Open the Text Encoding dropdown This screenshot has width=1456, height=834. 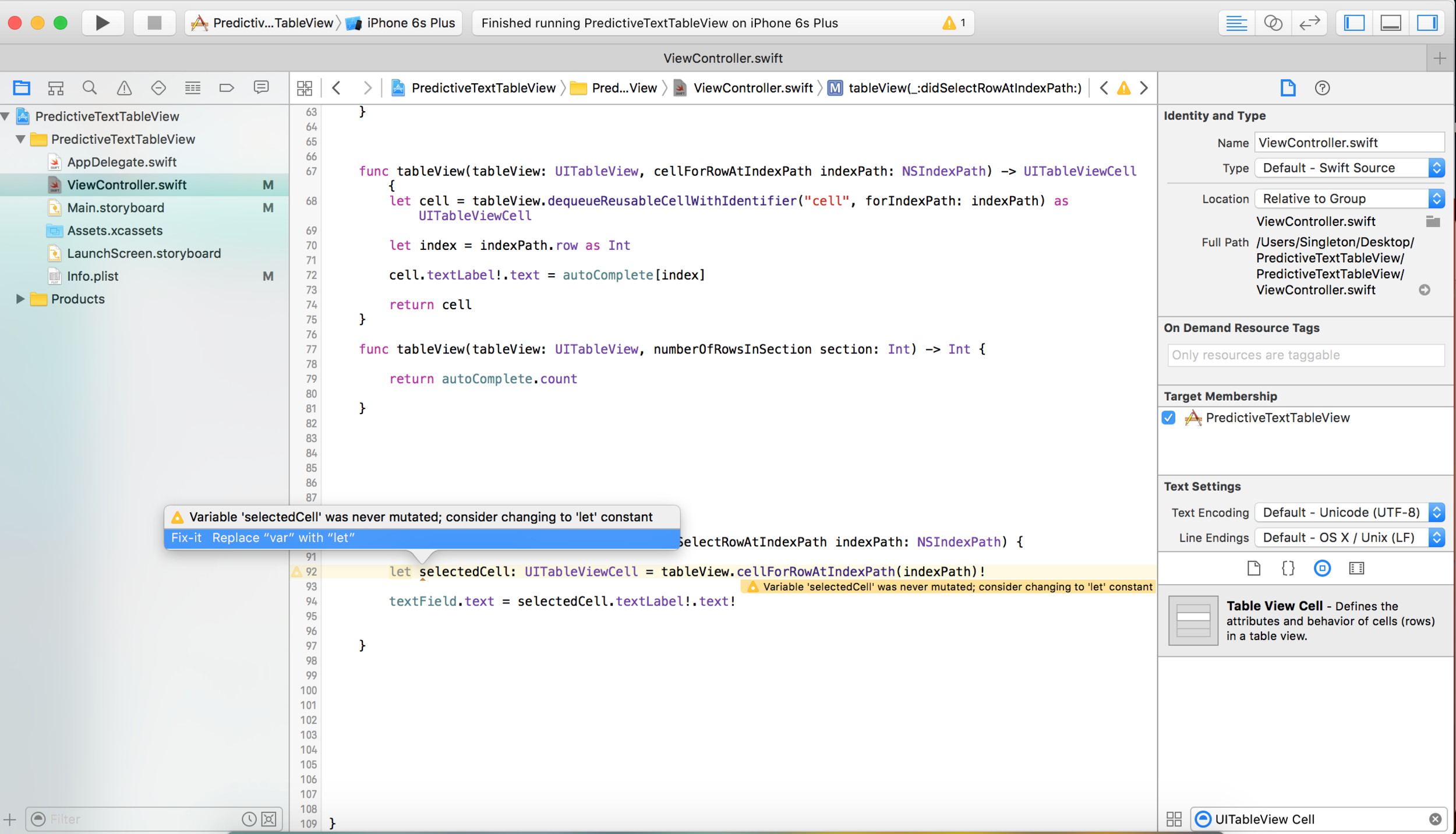pos(1349,513)
